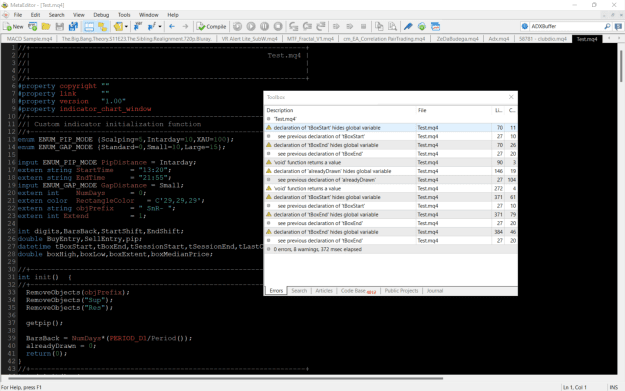This screenshot has width=625, height=391.
Task: Open a file with the yellow folder icon
Action: coord(46,27)
